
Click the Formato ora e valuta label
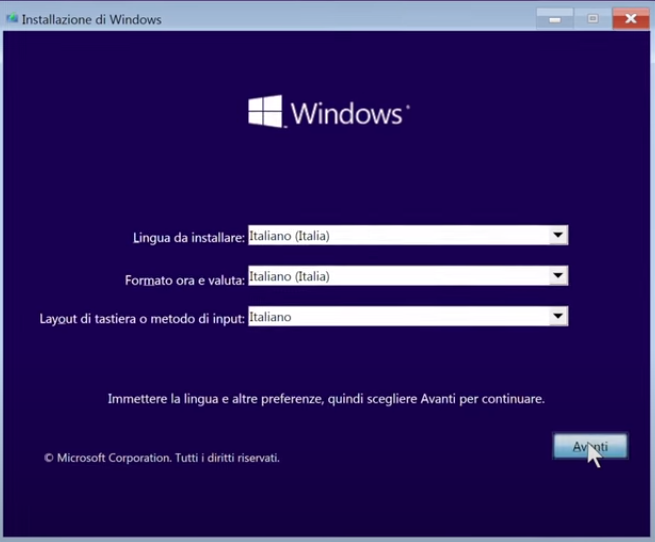[185, 280]
